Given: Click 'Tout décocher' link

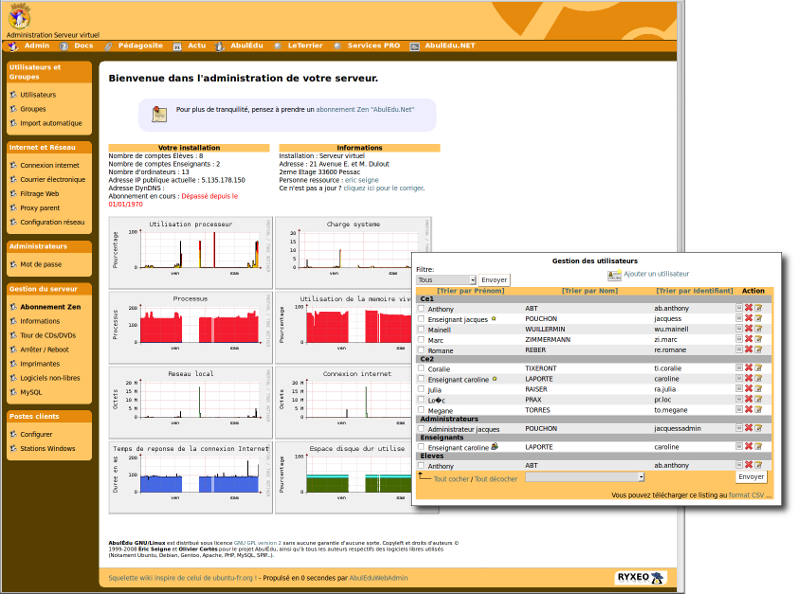Looking at the screenshot, I should [x=496, y=479].
